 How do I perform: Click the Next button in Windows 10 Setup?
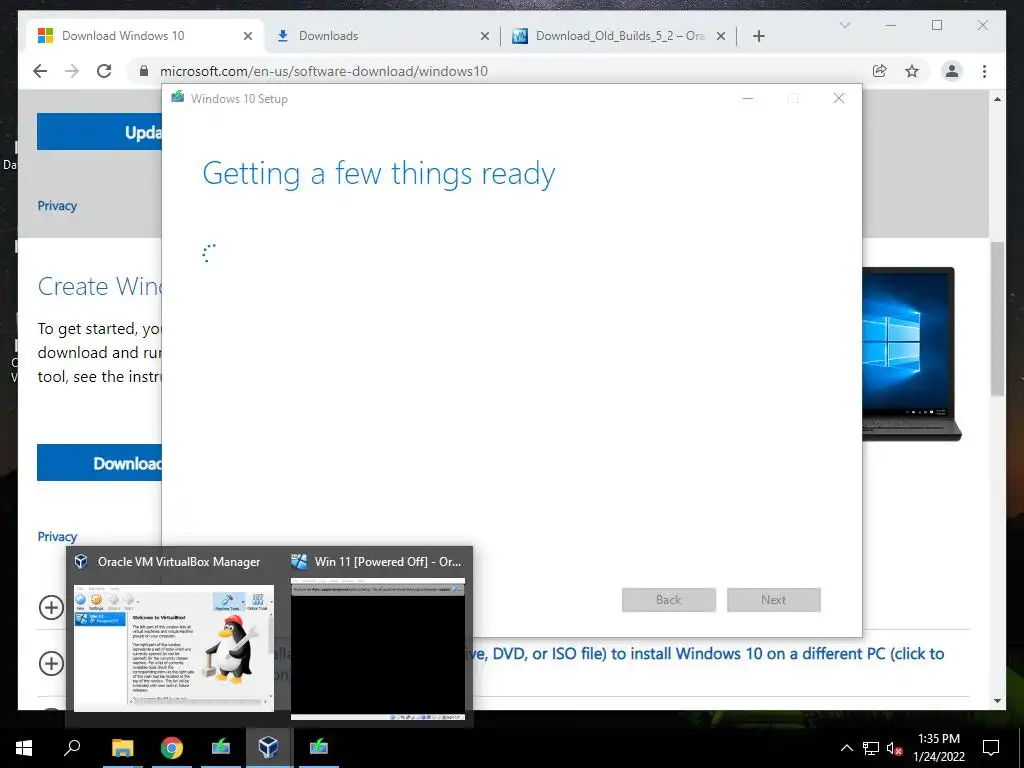pyautogui.click(x=774, y=600)
